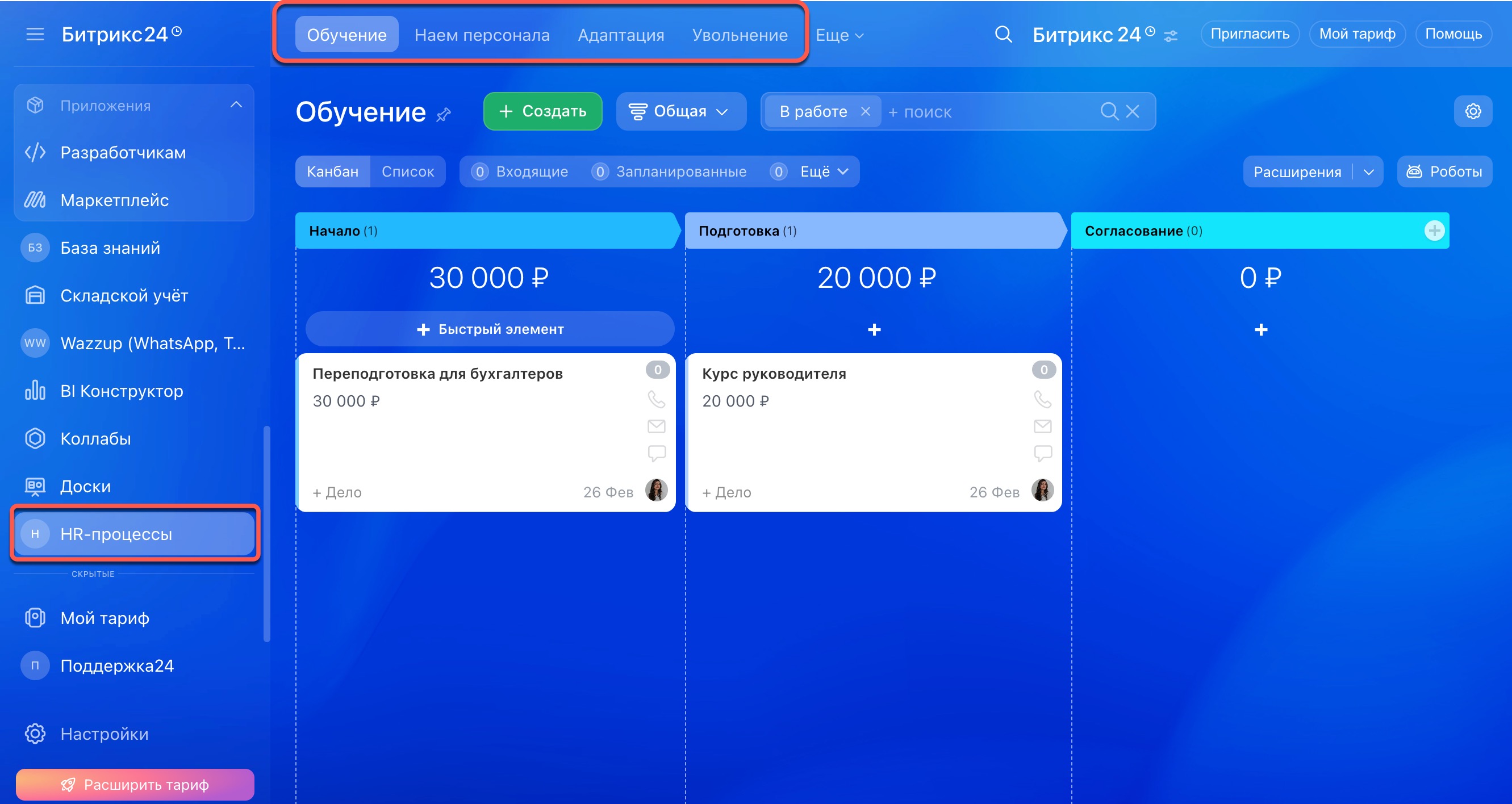Image resolution: width=1512 pixels, height=804 pixels.
Task: Open the Еще dropdown in top menu
Action: (x=839, y=35)
